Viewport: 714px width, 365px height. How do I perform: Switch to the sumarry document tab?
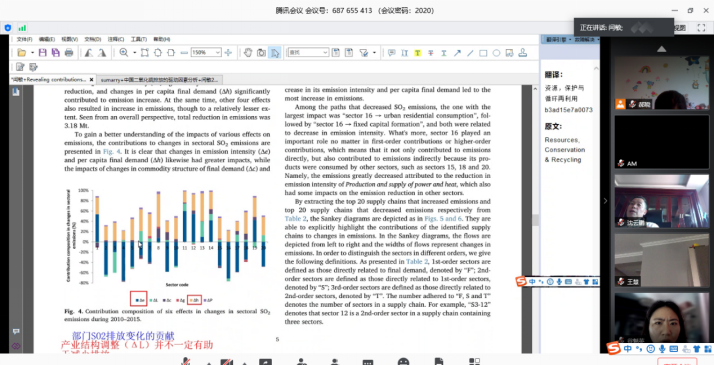tap(159, 79)
